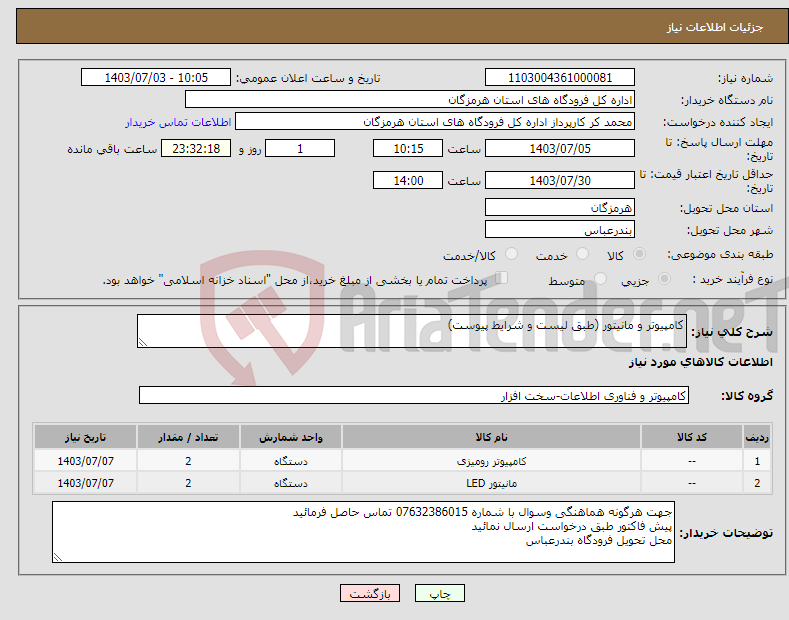Click the price validity date 1403/07/30
This screenshot has height=620, width=789.
coord(560,180)
